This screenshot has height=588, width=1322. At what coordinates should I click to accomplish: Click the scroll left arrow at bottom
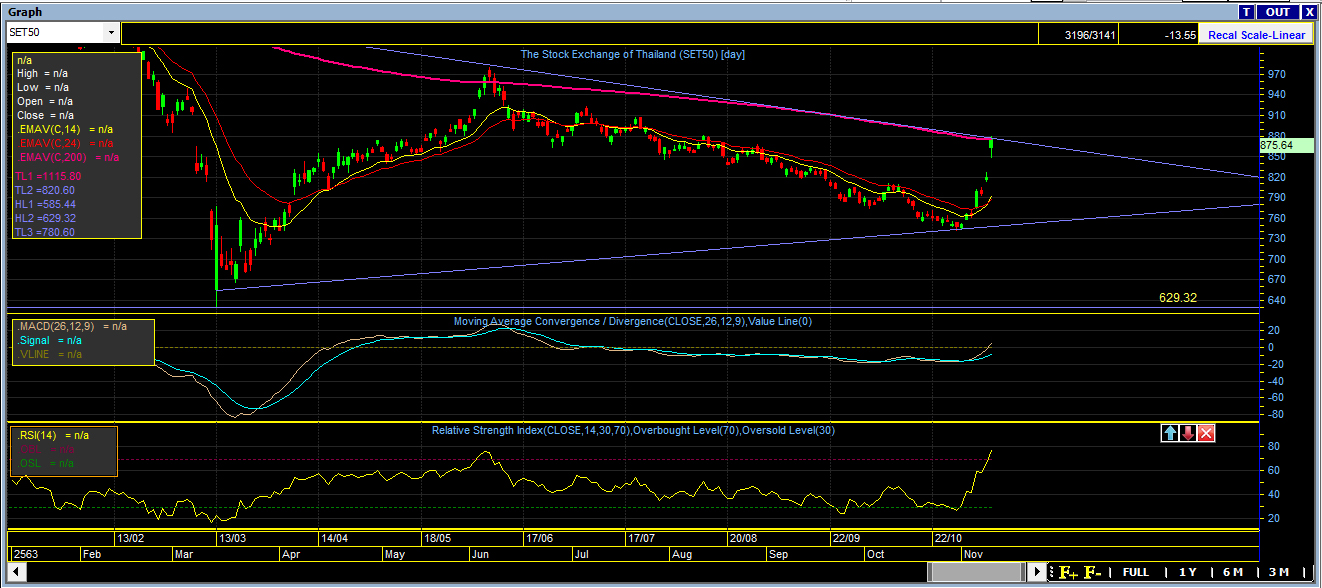pyautogui.click(x=15, y=572)
